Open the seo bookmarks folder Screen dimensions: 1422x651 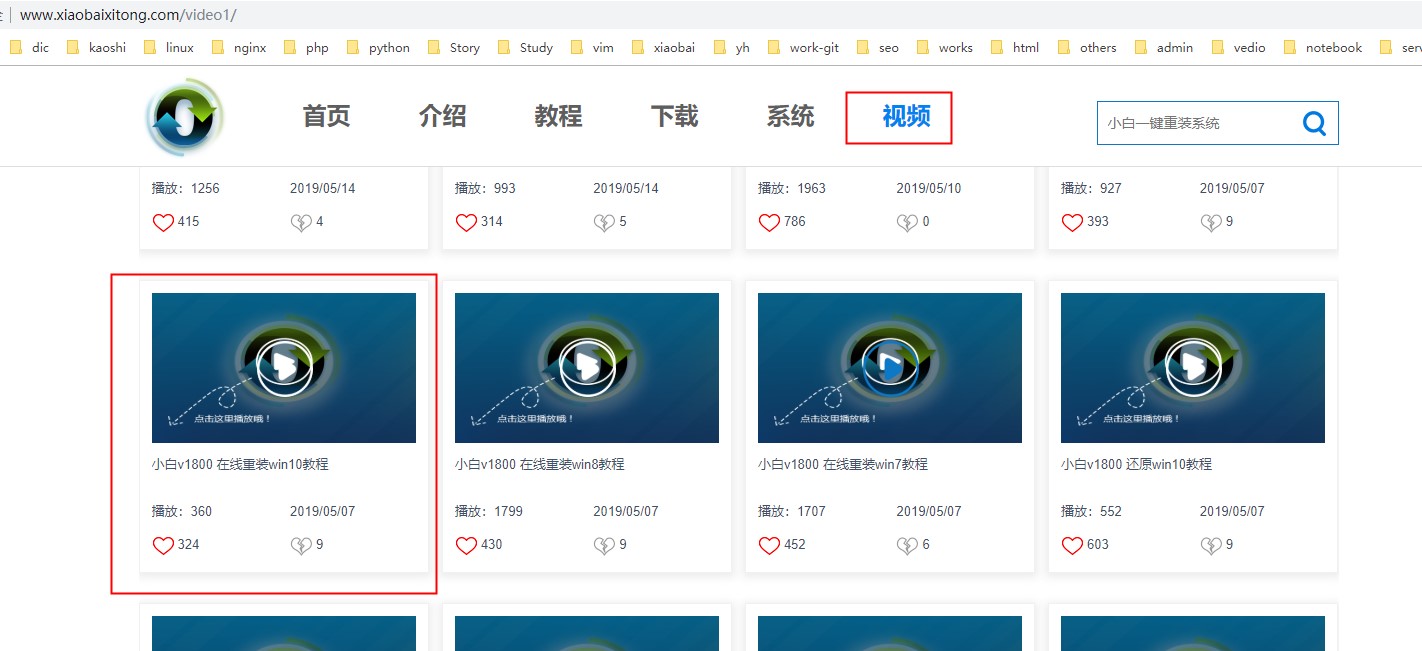pyautogui.click(x=877, y=47)
